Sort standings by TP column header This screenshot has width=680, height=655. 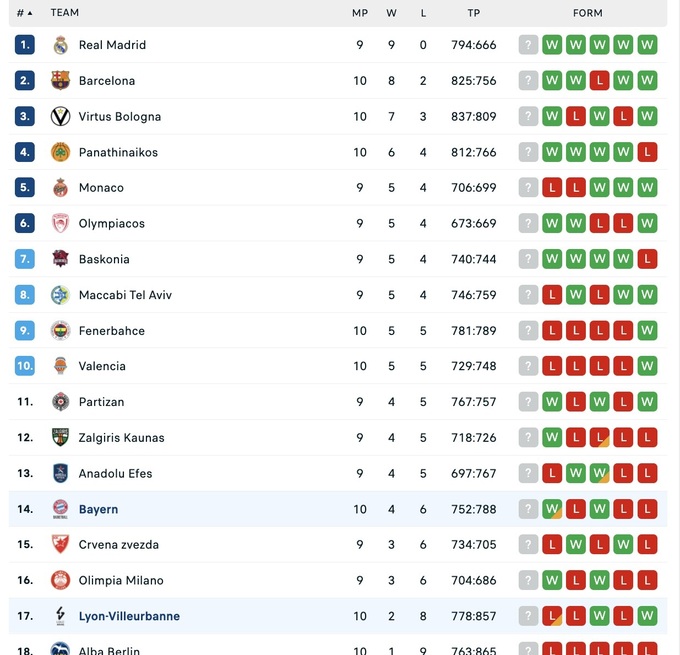point(473,13)
